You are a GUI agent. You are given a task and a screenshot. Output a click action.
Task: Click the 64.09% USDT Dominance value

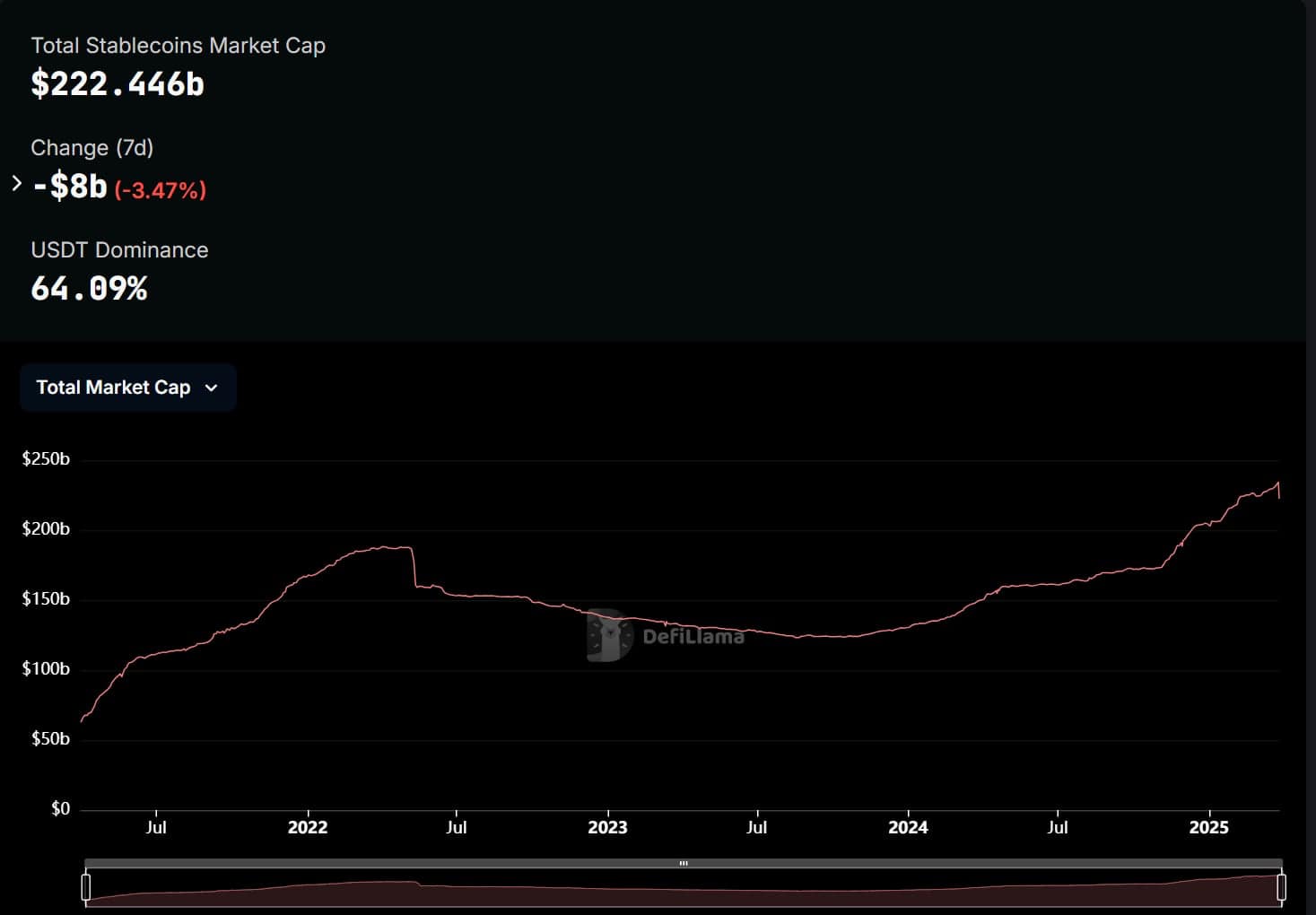coord(89,289)
